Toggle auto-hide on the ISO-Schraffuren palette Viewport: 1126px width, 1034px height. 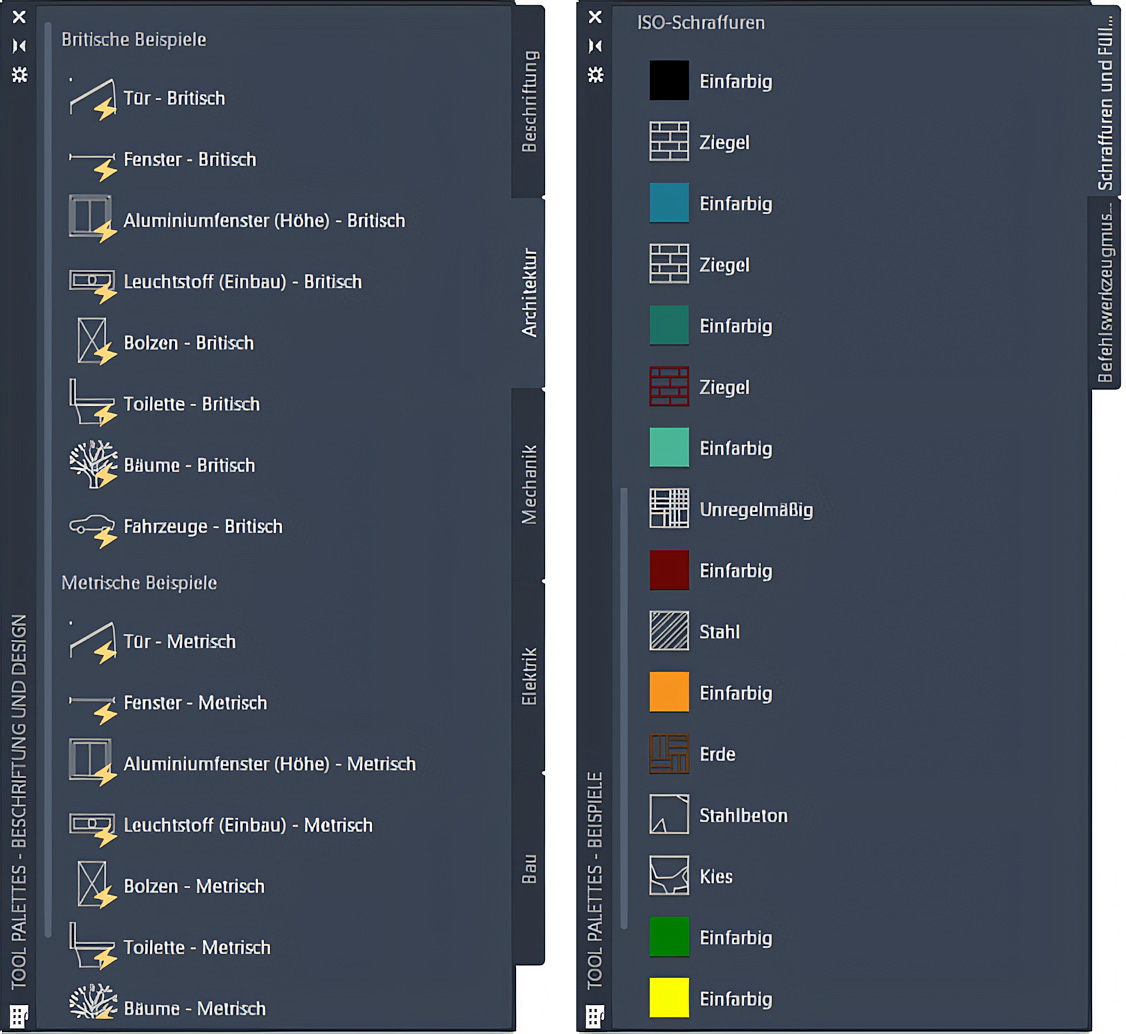coord(594,46)
